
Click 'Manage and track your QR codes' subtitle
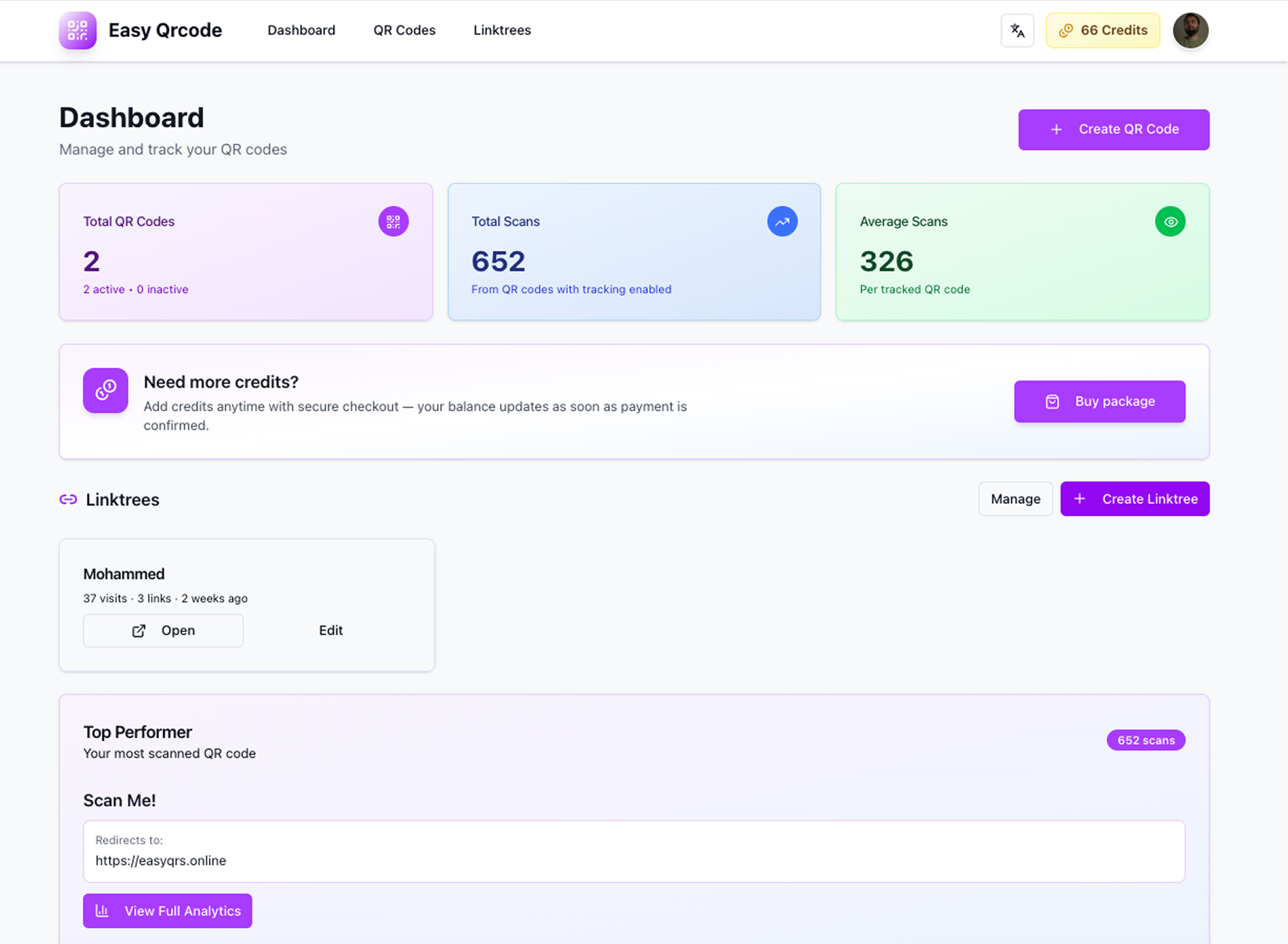[x=173, y=149]
